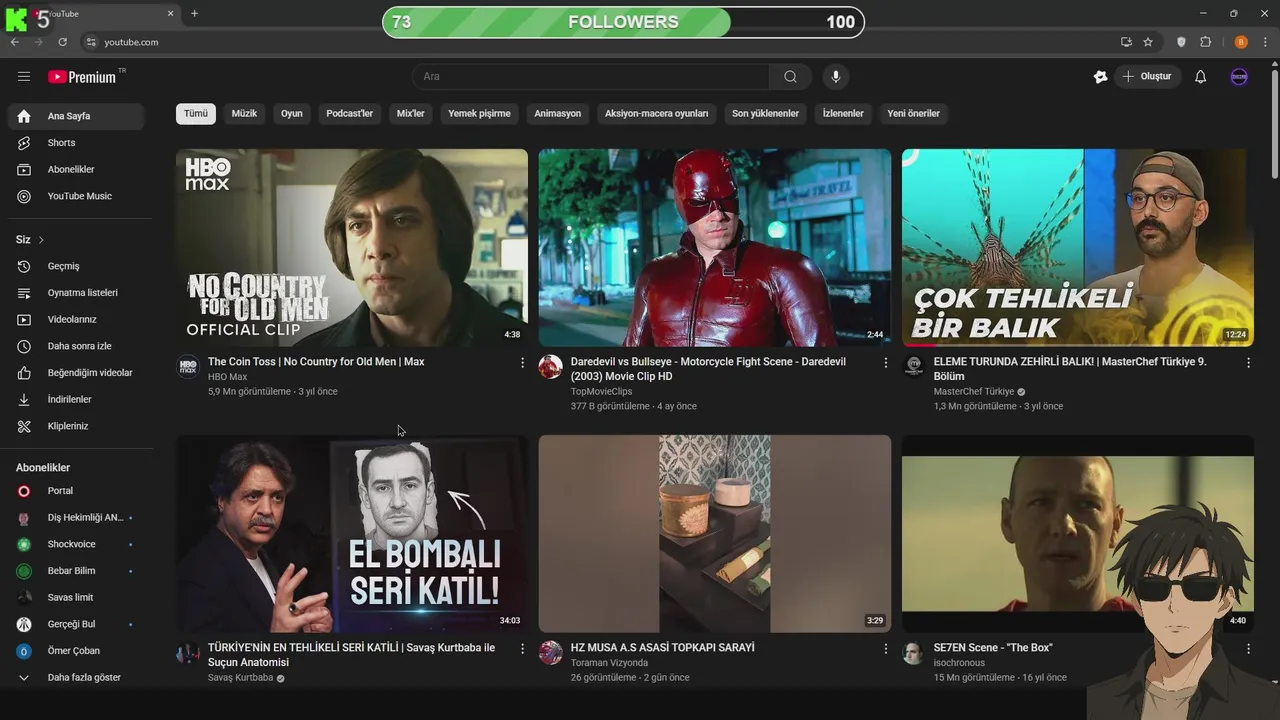
Task: Click the Ara search input field
Action: (x=590, y=77)
